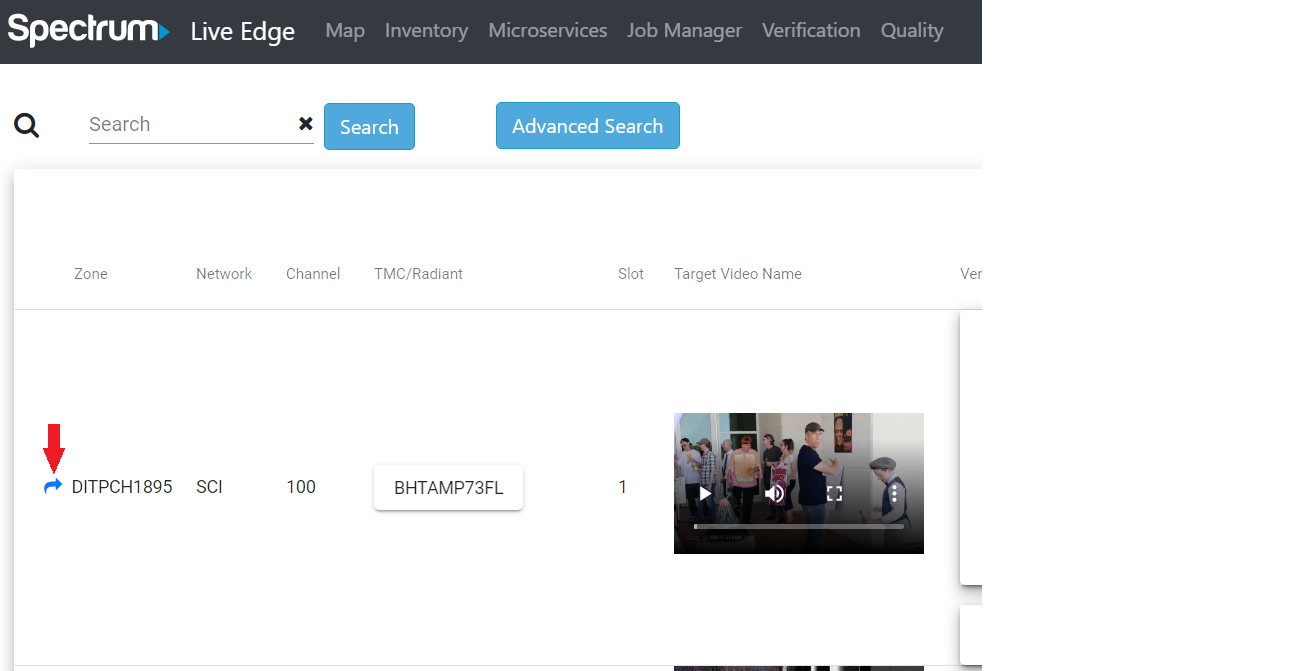
Task: Open the Inventory menu
Action: [x=426, y=31]
